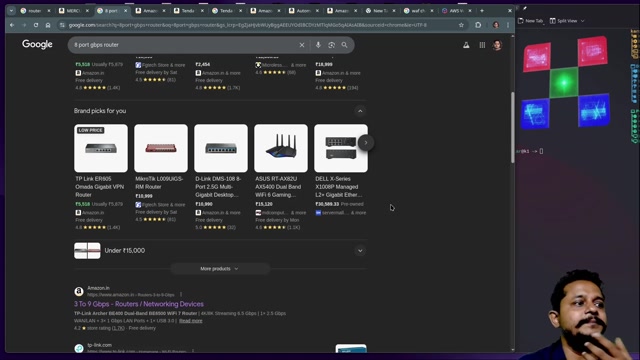The height and width of the screenshot is (360, 640).
Task: Bookmark this page with the star icon
Action: click(x=461, y=25)
